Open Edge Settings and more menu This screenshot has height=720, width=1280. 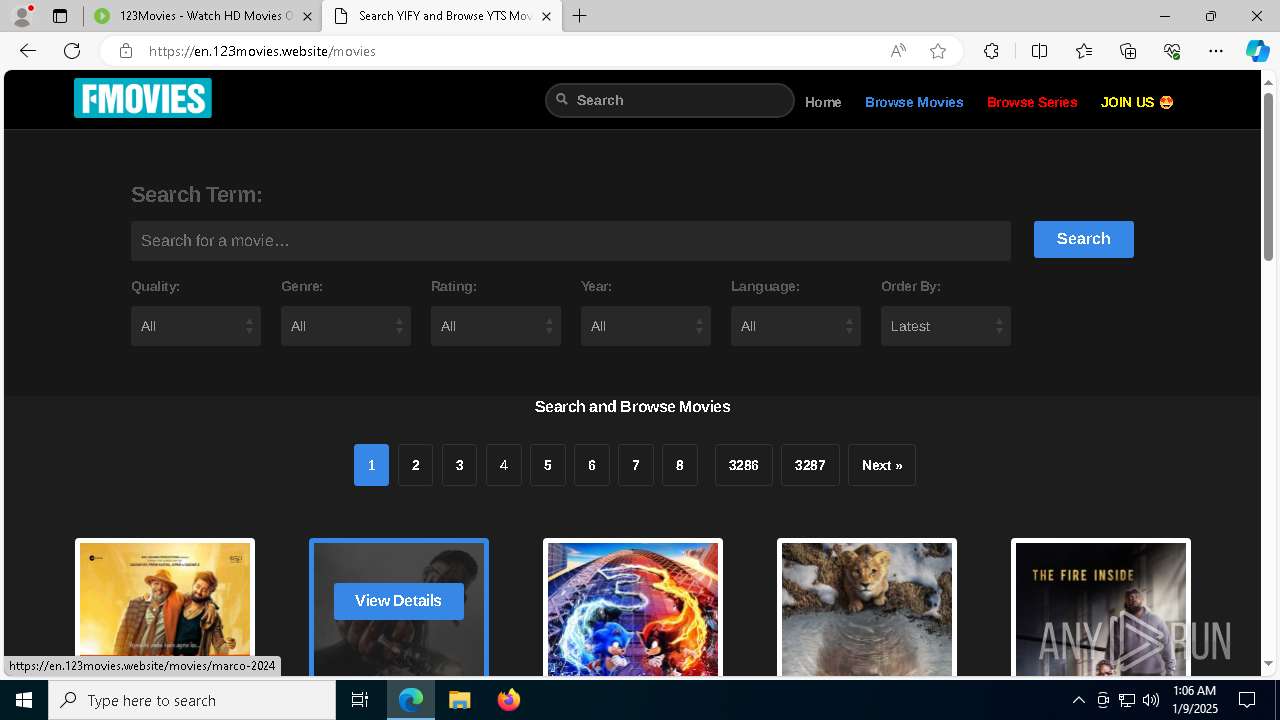tap(1216, 51)
